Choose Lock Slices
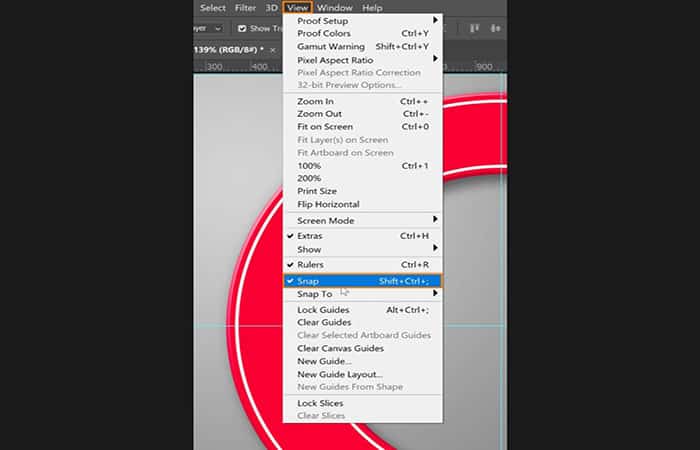This screenshot has height=450, width=700. point(363,403)
